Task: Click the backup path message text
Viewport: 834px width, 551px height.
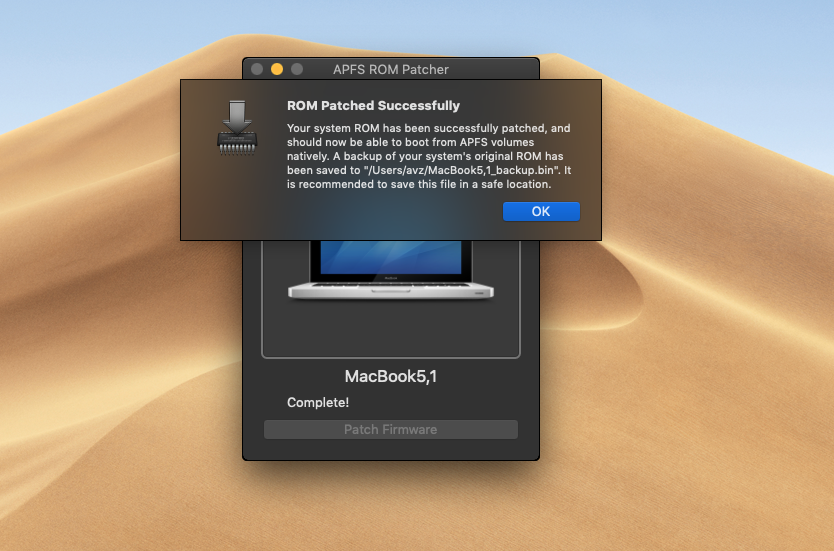Action: (x=429, y=156)
